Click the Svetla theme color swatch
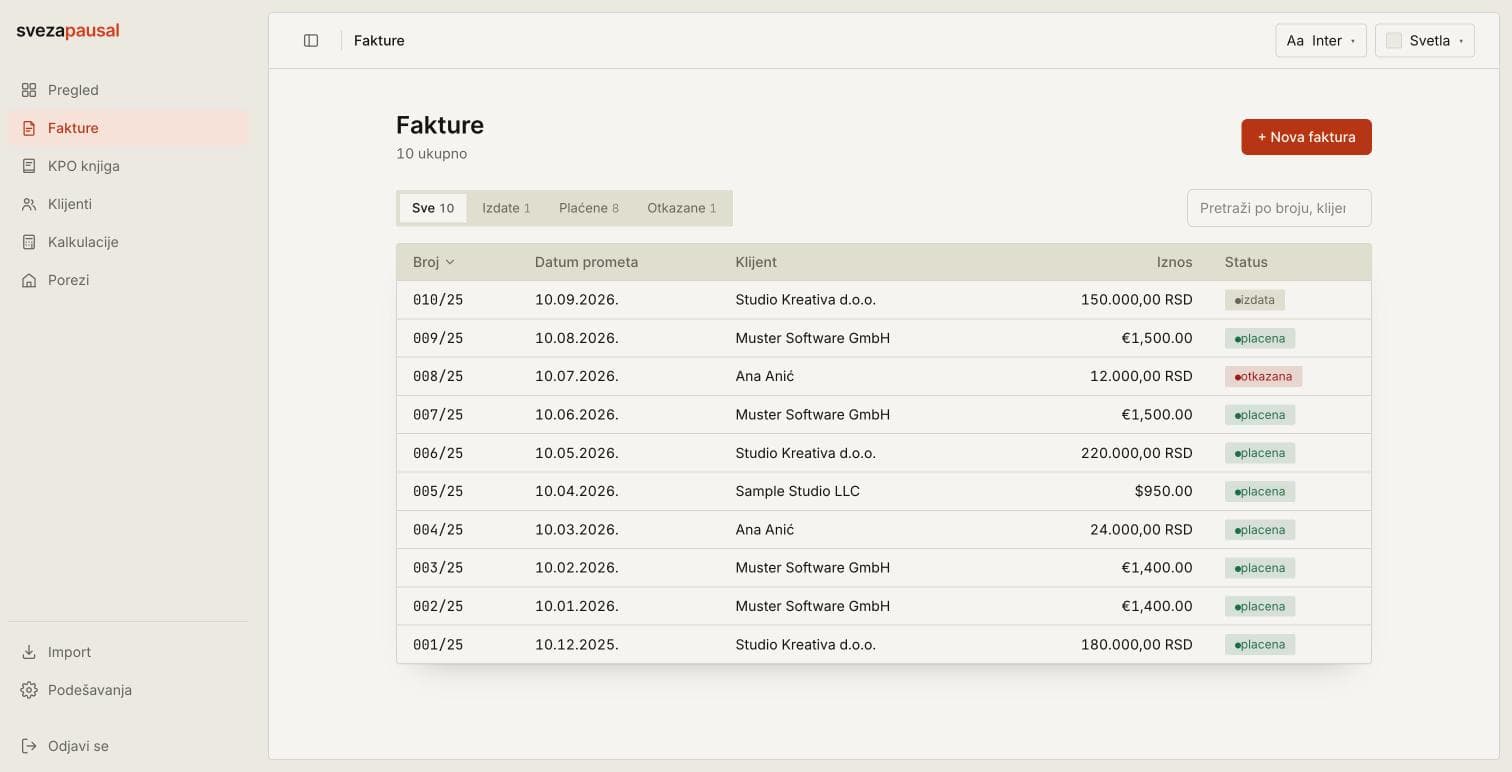The width and height of the screenshot is (1512, 772). (1393, 41)
